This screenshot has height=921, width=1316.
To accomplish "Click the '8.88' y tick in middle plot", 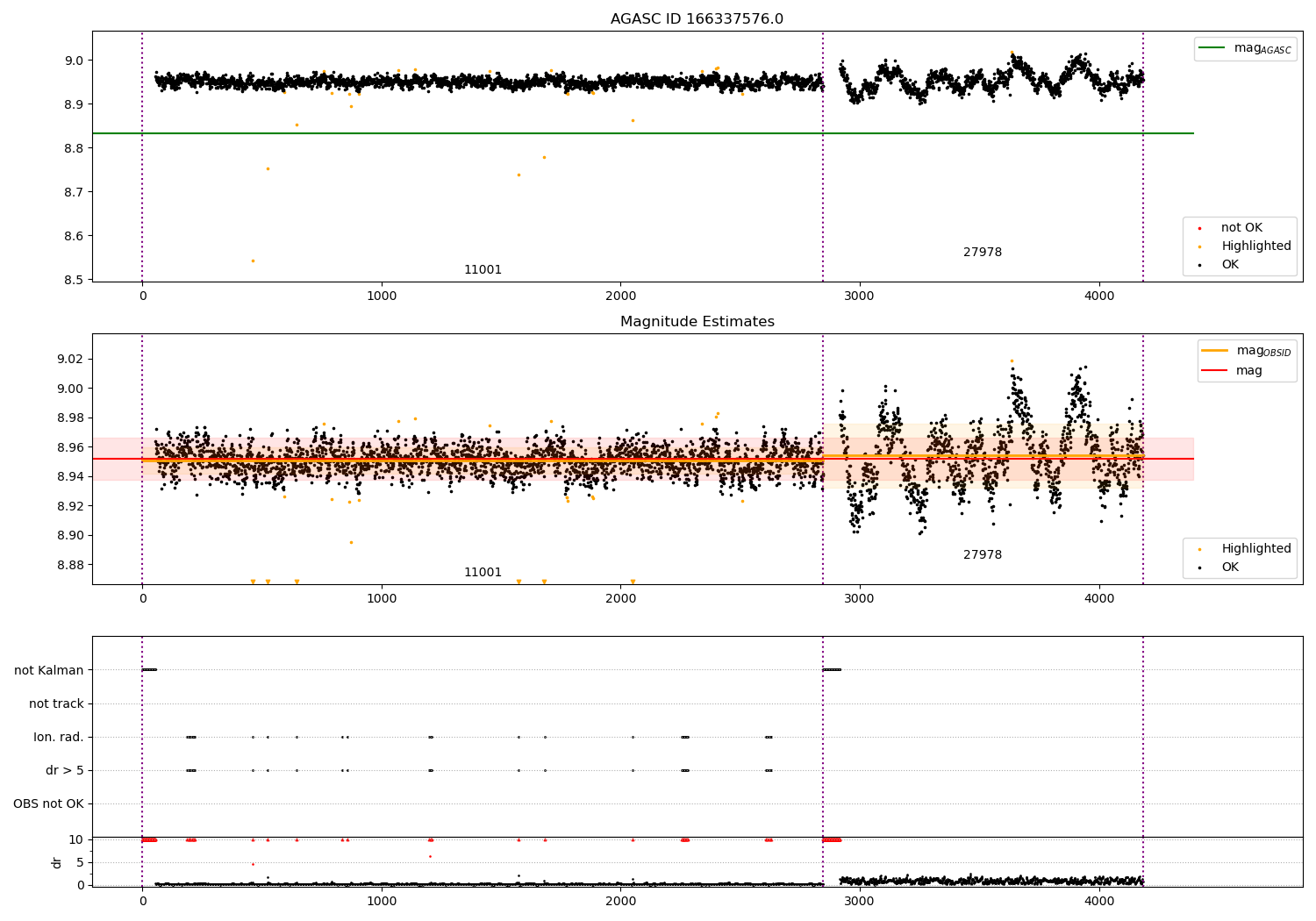I will tap(71, 565).
